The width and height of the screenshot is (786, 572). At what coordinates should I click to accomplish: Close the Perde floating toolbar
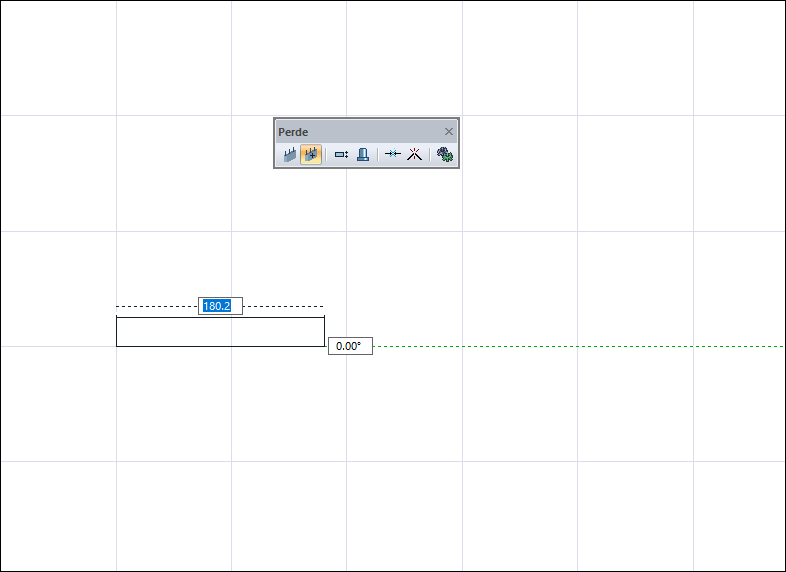click(449, 131)
